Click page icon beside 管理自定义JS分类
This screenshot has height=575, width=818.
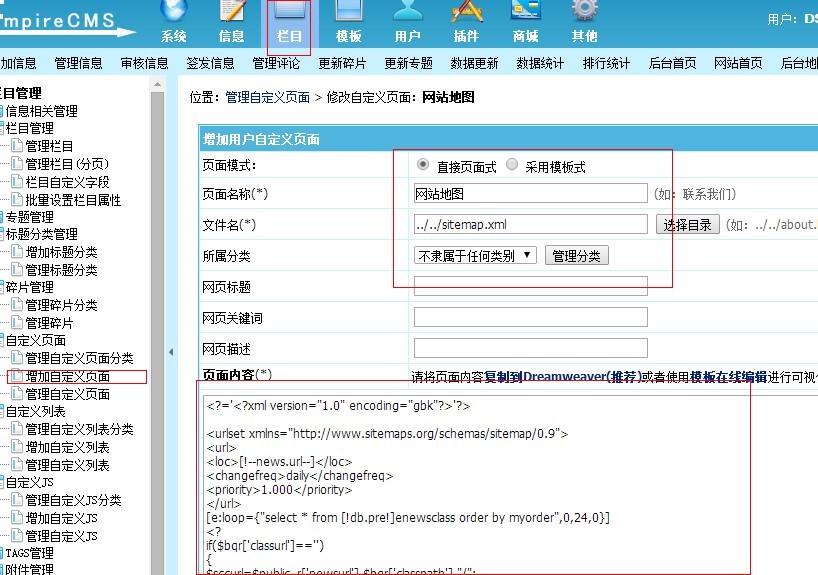click(17, 500)
